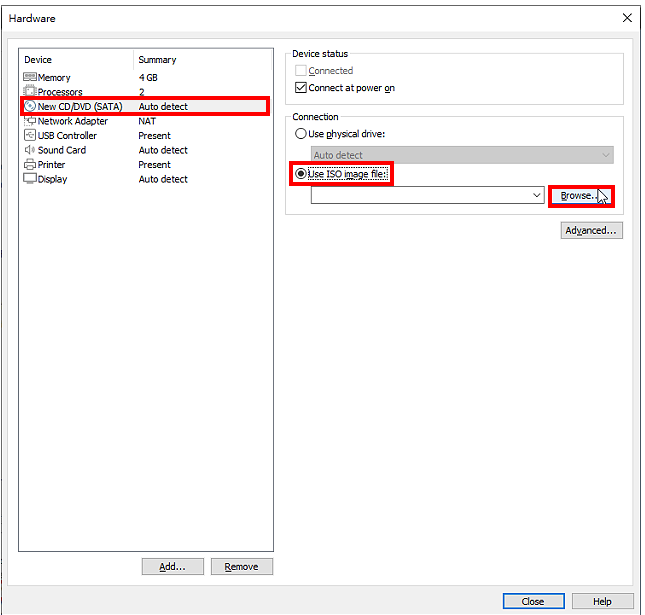Select the Printer label

(51, 165)
